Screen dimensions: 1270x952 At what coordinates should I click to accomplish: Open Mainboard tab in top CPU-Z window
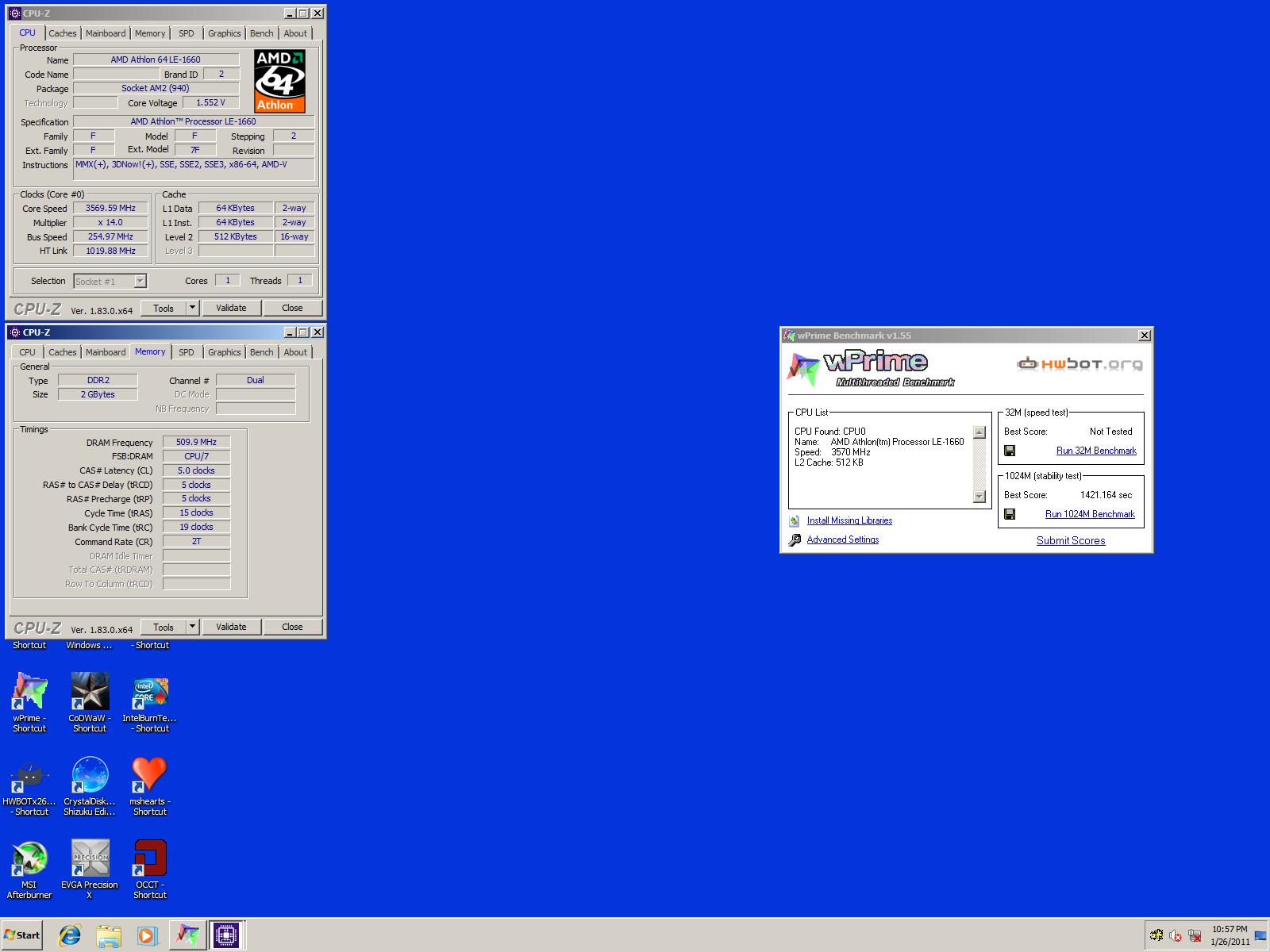[x=106, y=33]
